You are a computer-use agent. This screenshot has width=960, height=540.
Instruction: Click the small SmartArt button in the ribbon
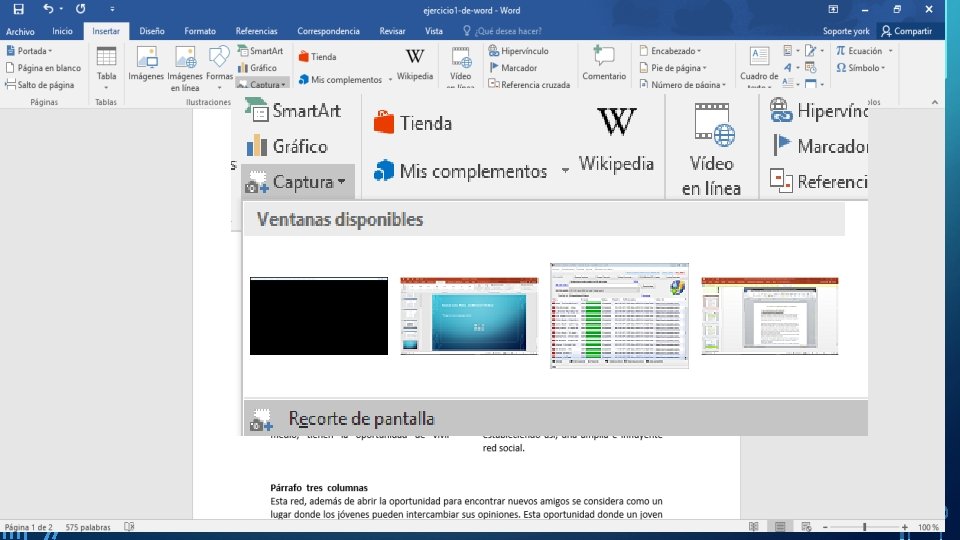click(x=260, y=51)
